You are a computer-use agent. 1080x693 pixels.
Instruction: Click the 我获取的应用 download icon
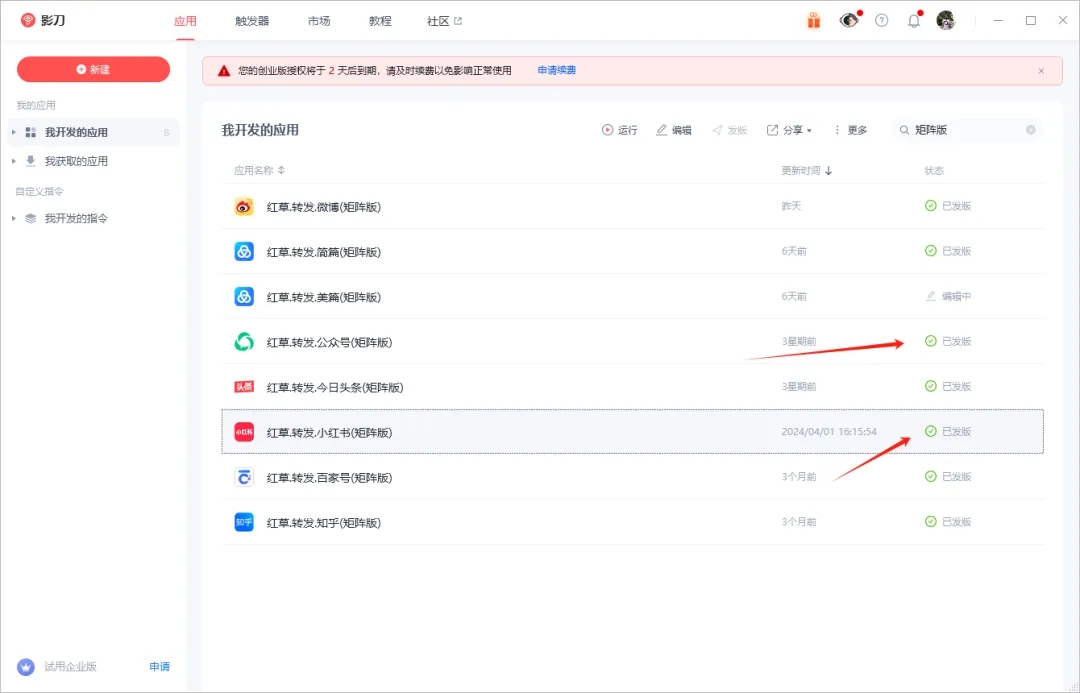click(30, 161)
